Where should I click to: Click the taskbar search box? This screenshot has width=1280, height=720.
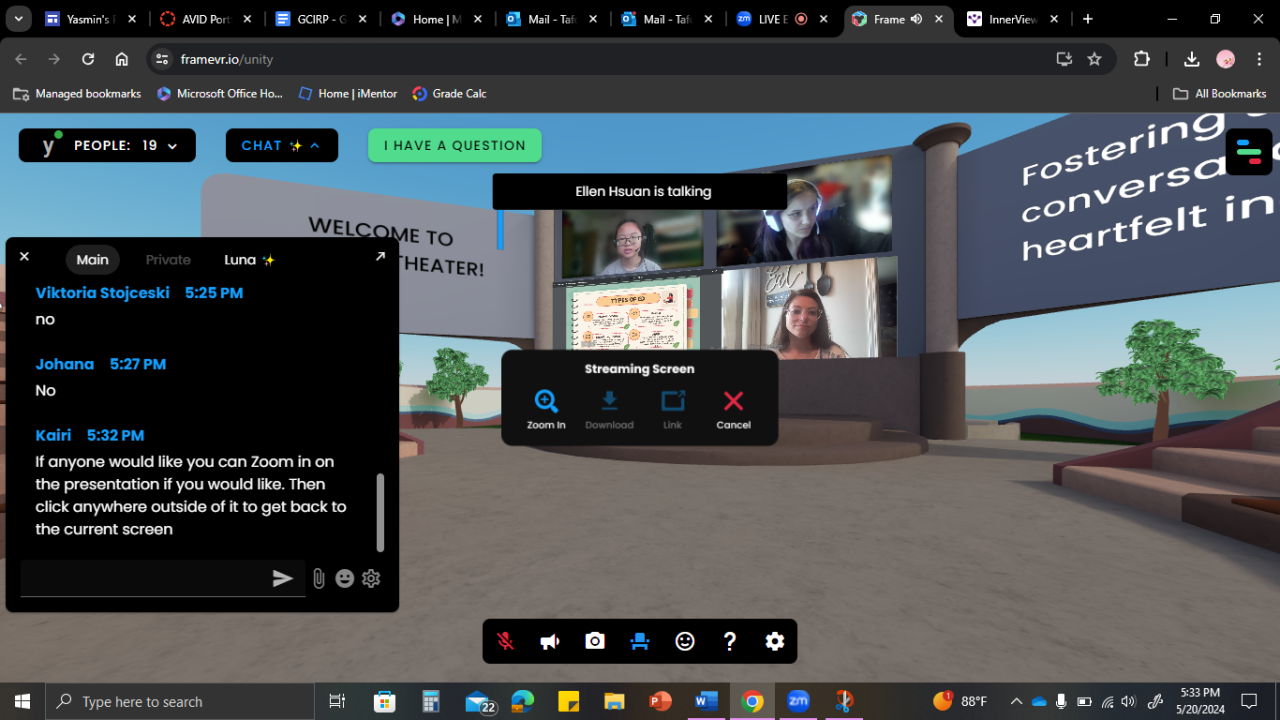(180, 701)
